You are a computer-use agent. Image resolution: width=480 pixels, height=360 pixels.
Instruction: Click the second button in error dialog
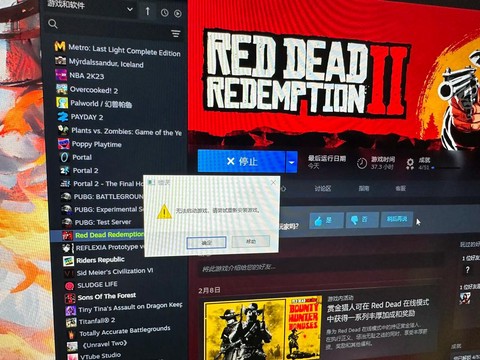pyautogui.click(x=251, y=241)
